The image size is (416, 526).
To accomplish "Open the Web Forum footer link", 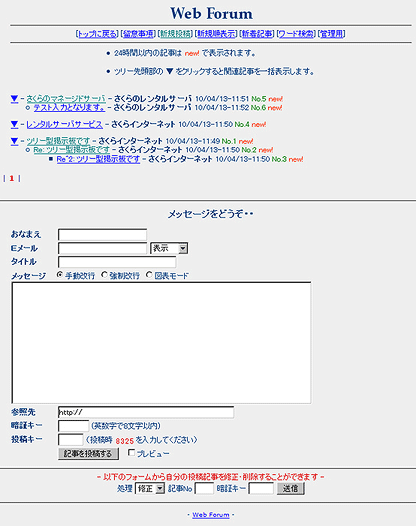I will [211, 515].
